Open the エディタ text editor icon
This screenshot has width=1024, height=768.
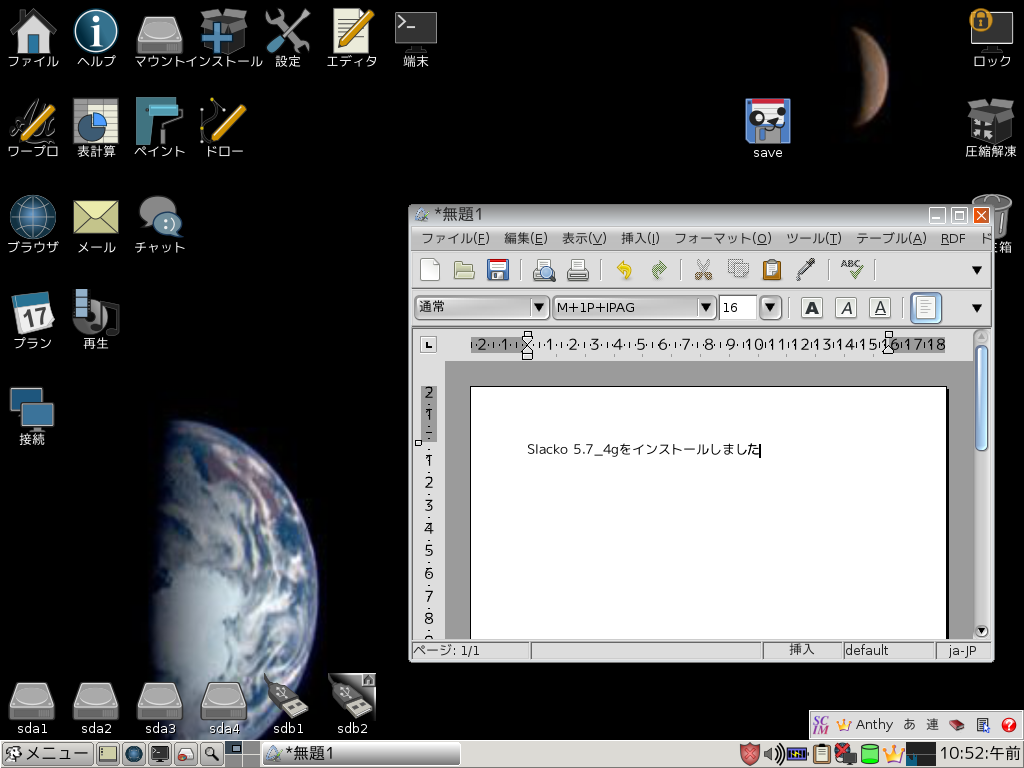coord(351,38)
